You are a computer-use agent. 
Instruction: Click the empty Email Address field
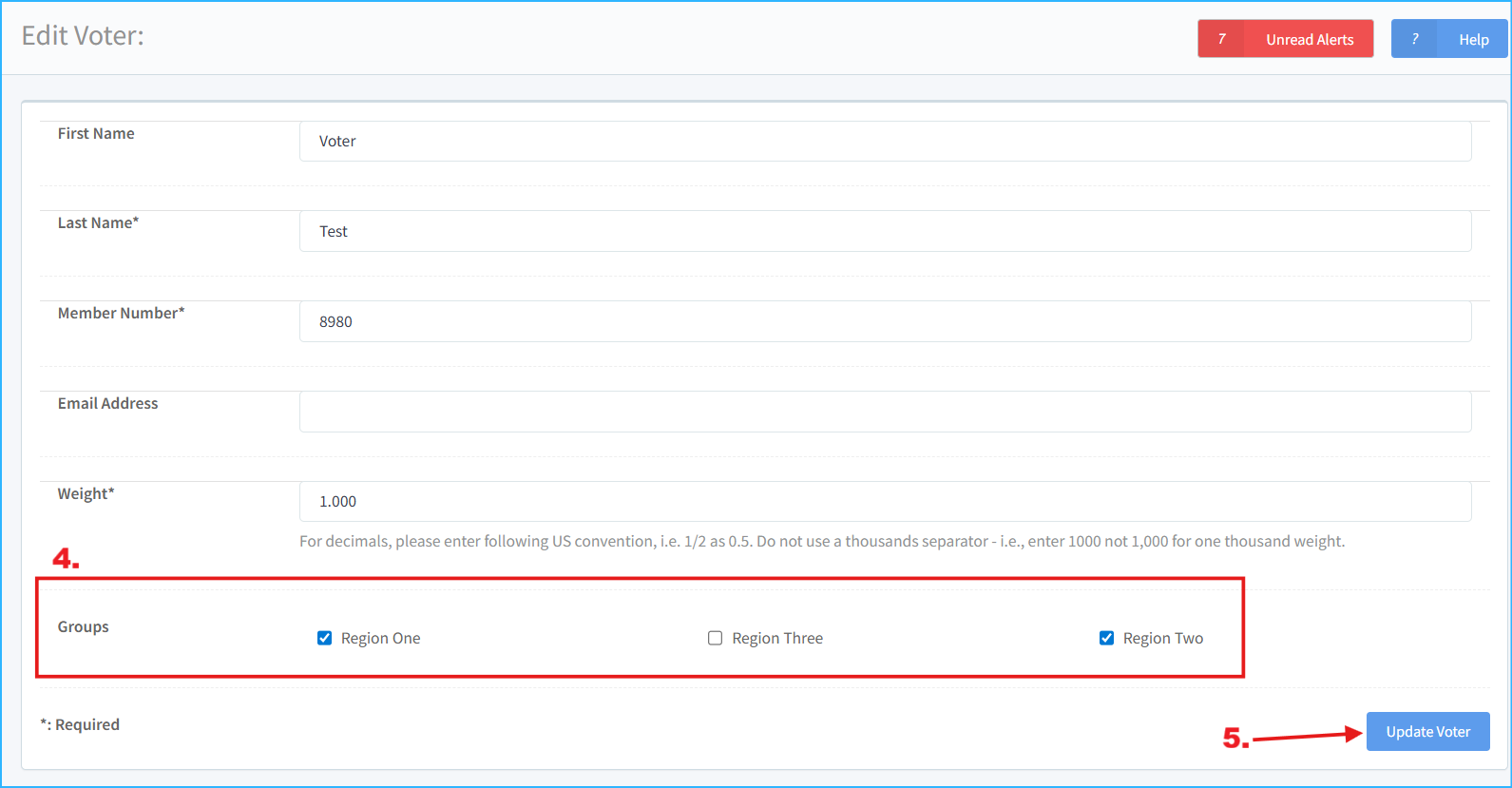click(x=884, y=412)
